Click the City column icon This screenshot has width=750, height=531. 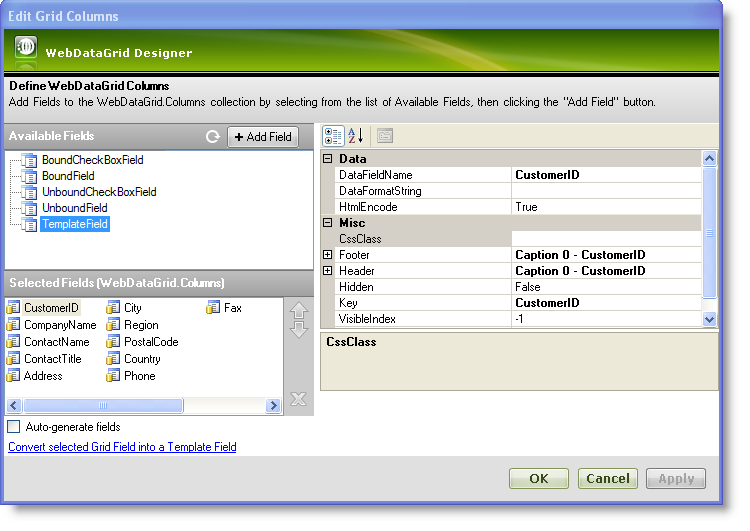[x=113, y=308]
